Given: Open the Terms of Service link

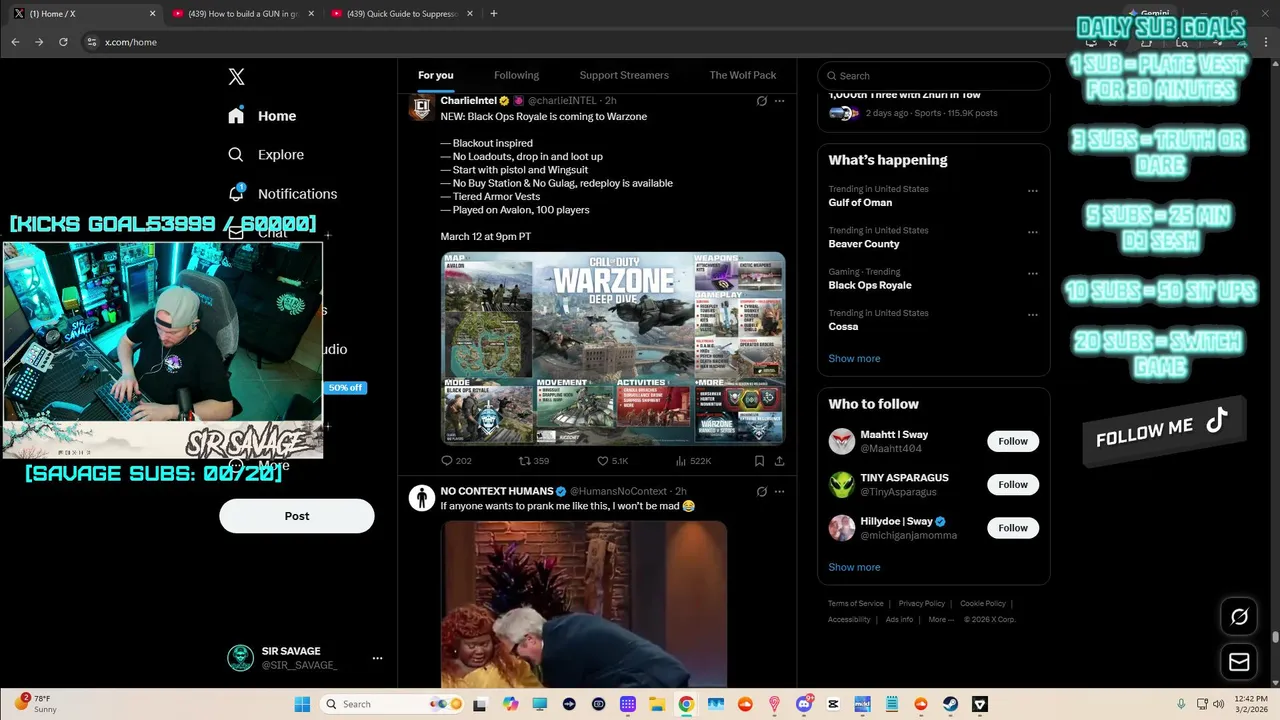Looking at the screenshot, I should pos(856,604).
